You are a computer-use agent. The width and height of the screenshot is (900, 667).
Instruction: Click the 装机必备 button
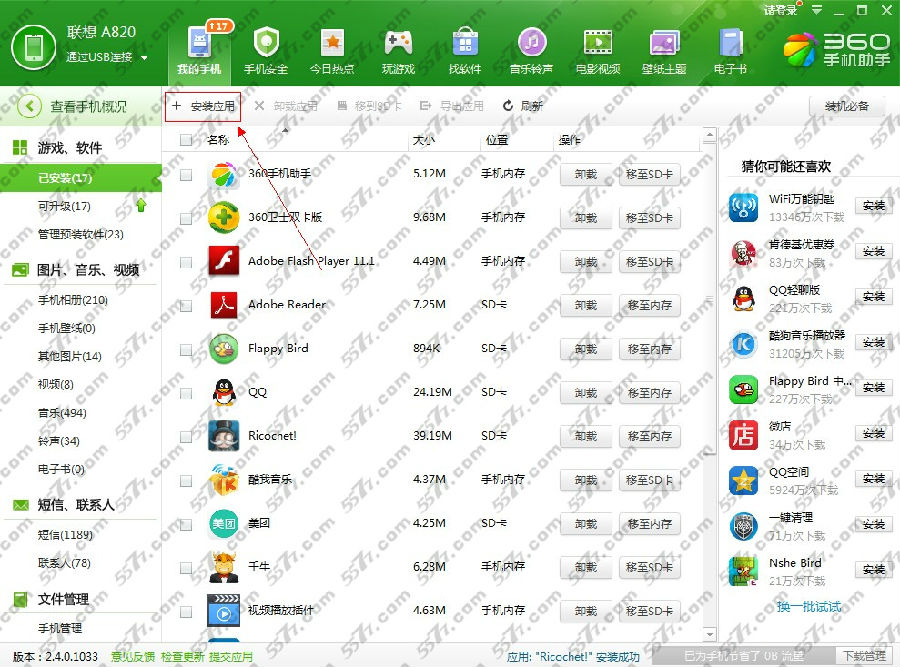pyautogui.click(x=847, y=106)
